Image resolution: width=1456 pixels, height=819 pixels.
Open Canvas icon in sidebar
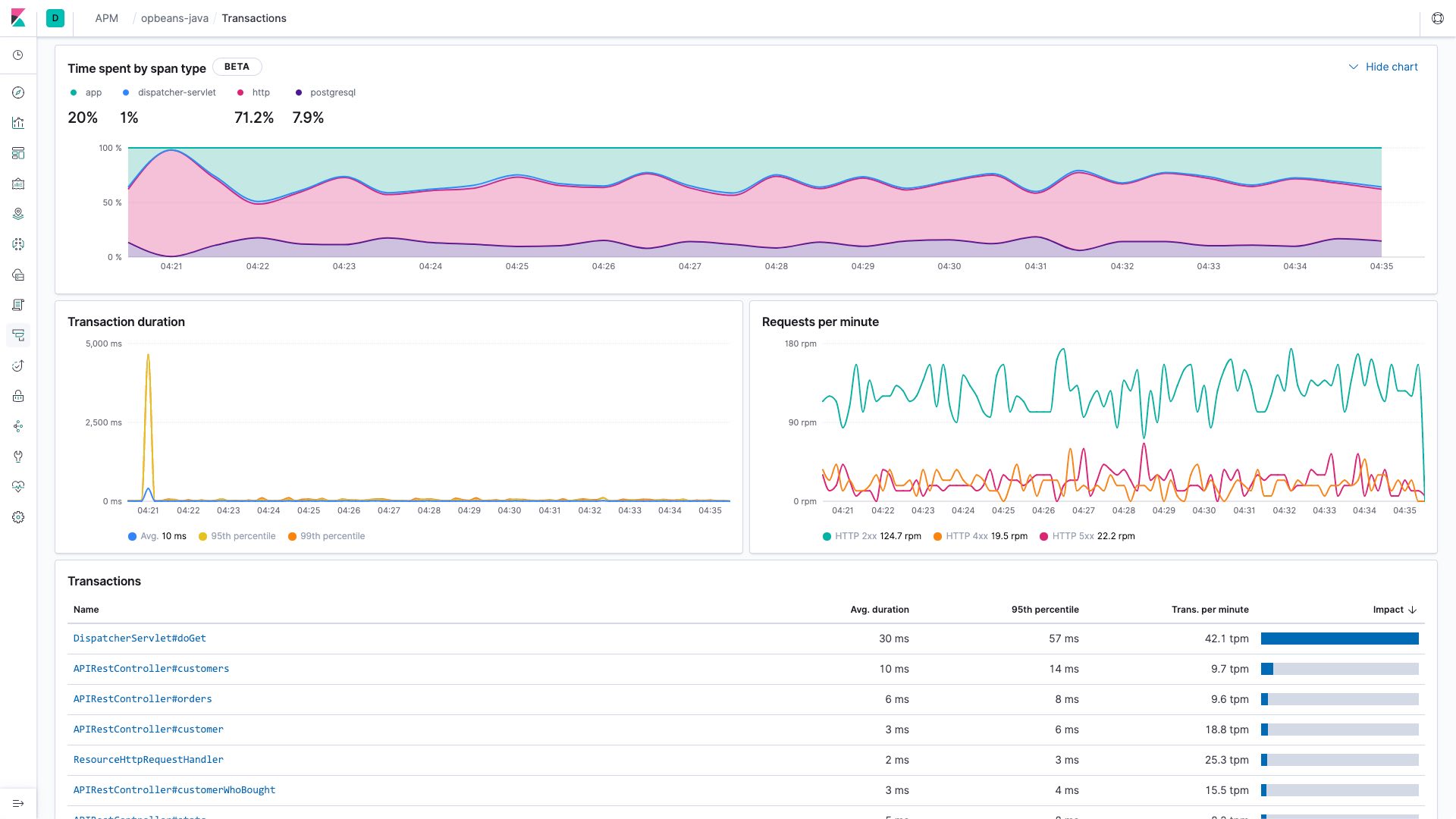point(18,184)
